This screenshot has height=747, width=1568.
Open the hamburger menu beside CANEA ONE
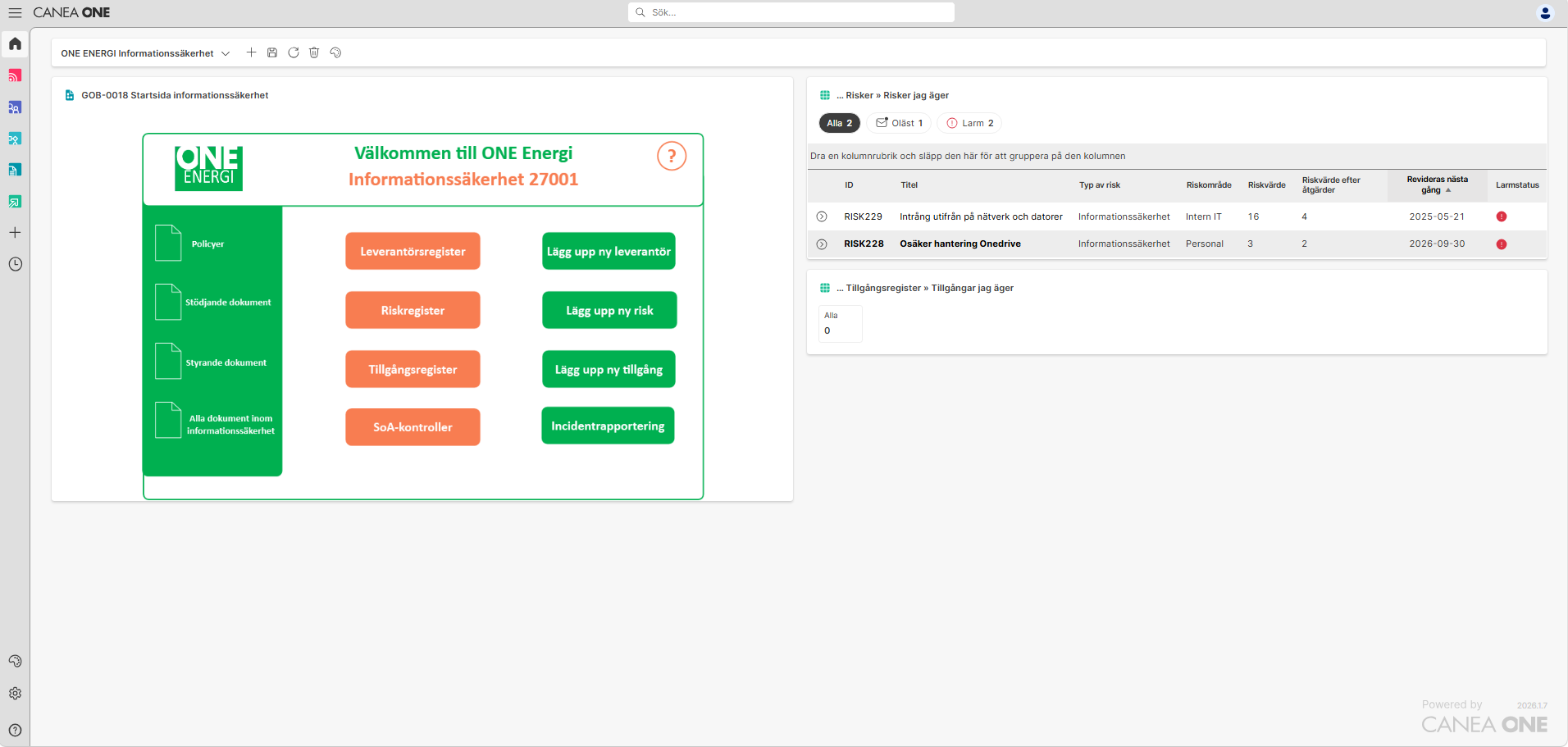pos(15,12)
